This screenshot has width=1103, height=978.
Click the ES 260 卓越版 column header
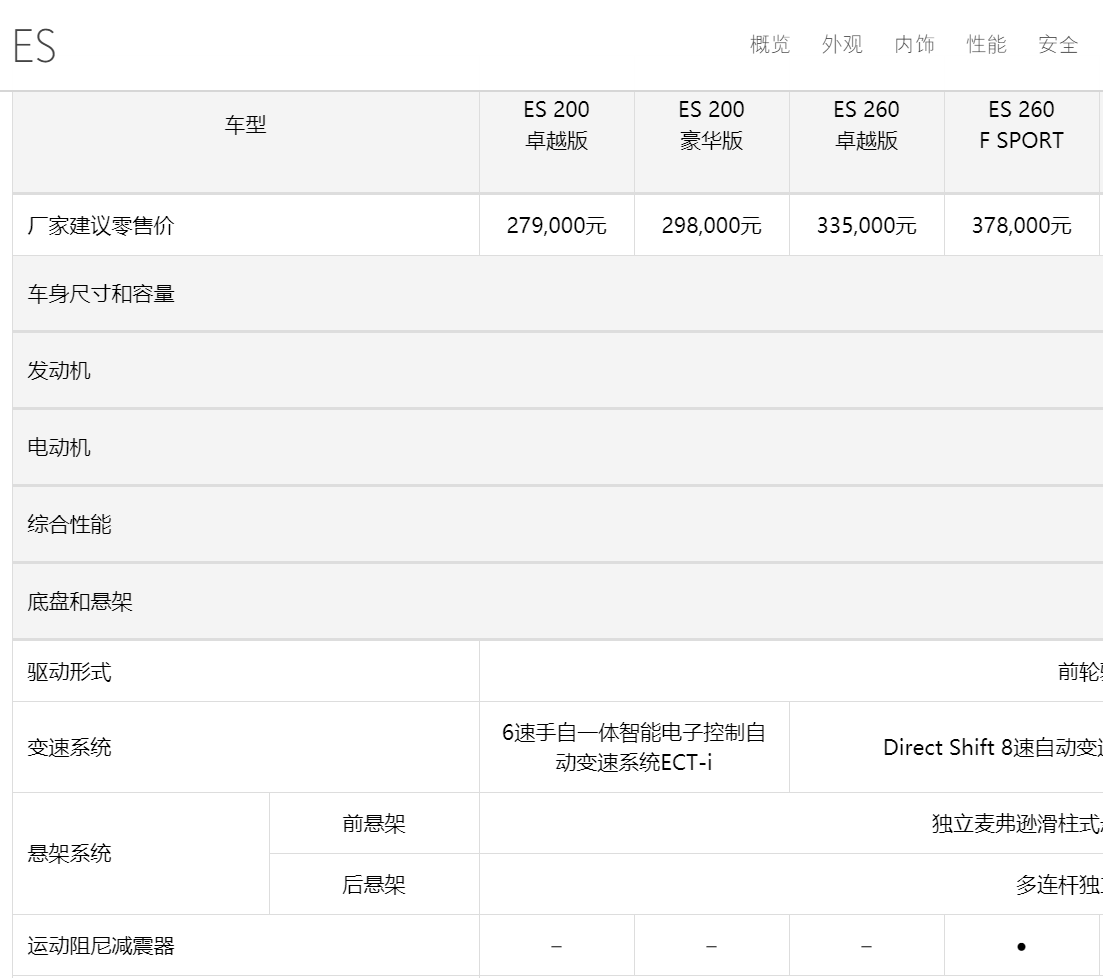pyautogui.click(x=866, y=125)
